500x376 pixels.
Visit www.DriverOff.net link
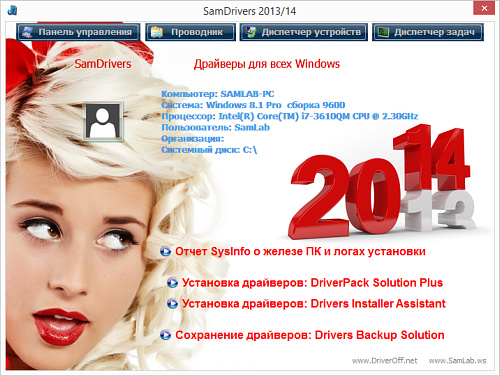[x=384, y=361]
